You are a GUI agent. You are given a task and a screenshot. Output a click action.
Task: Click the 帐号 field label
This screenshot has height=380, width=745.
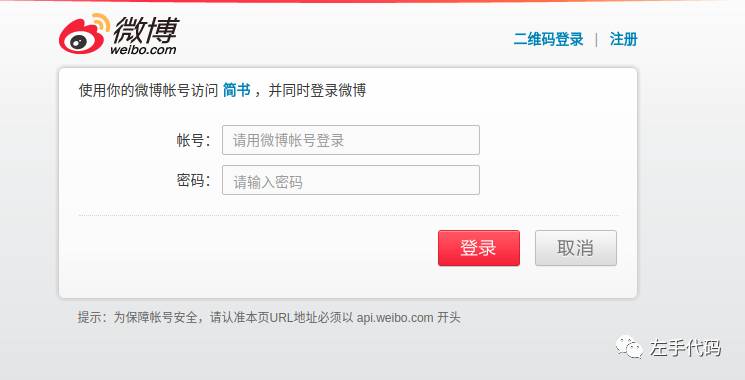pyautogui.click(x=193, y=140)
